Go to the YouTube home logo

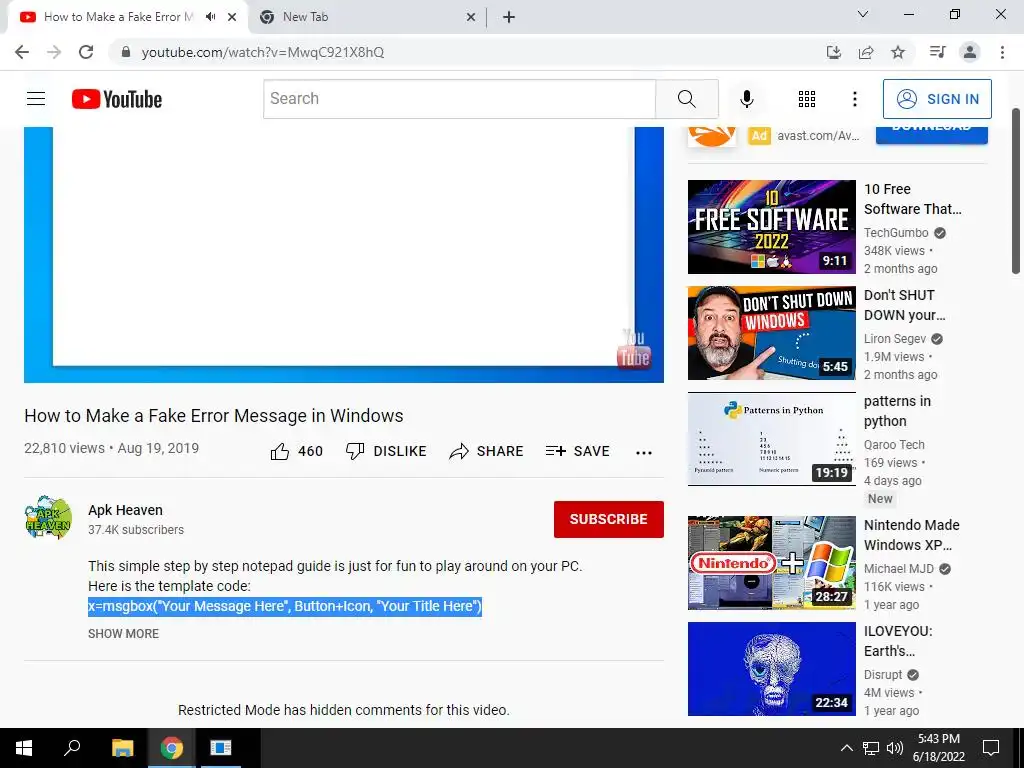[x=117, y=99]
